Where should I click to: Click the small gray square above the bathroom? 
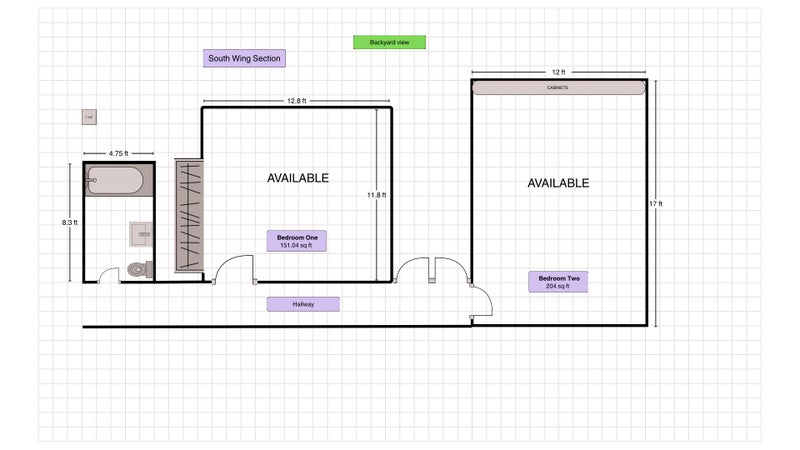[89, 118]
